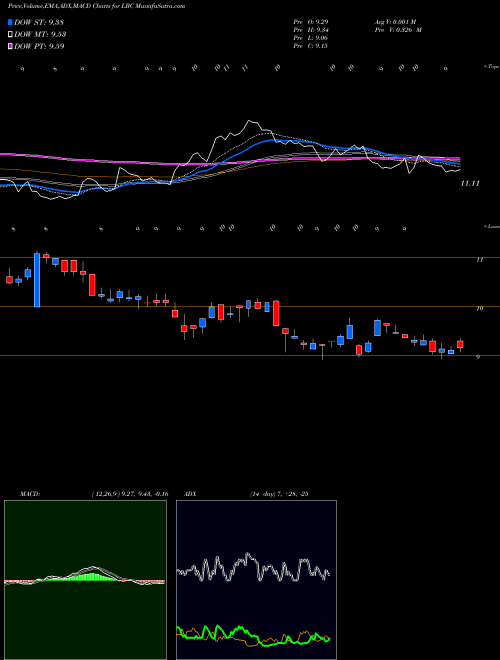This screenshot has height=660, width=500.
Task: Click the tall blue candlestick near the chart start
Action: pyautogui.click(x=37, y=280)
